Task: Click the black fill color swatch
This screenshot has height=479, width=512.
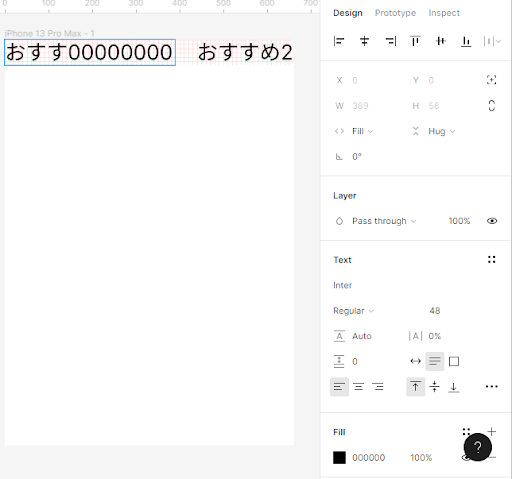Action: coord(339,458)
